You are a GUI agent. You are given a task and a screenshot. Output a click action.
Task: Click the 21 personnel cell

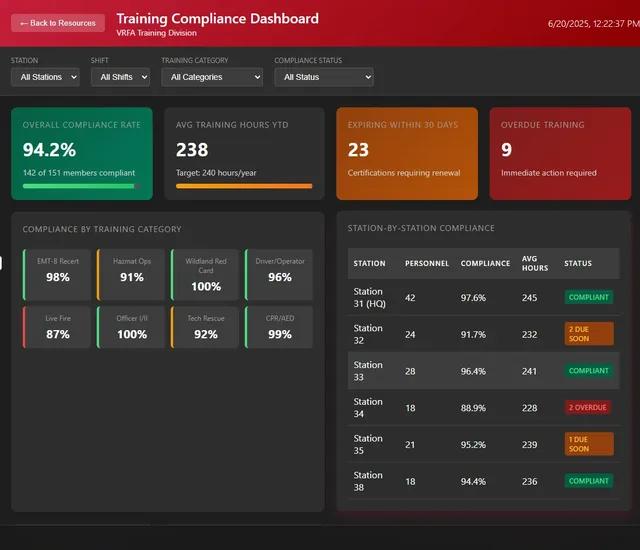[x=410, y=445]
